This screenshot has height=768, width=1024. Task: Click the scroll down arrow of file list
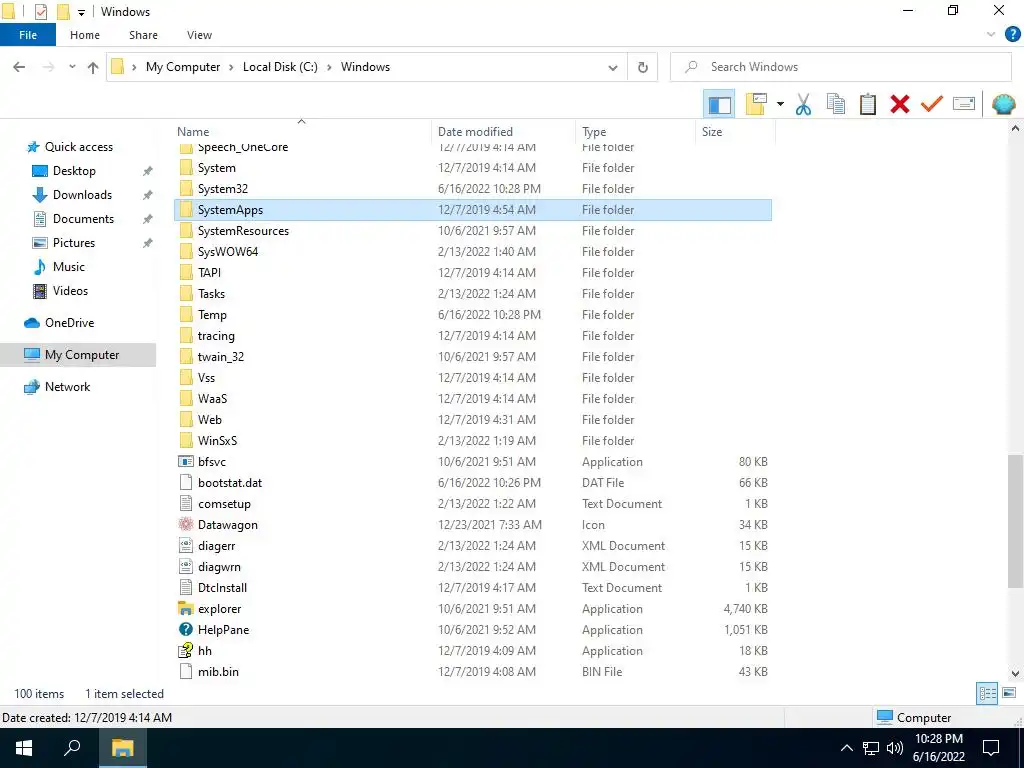click(1015, 673)
